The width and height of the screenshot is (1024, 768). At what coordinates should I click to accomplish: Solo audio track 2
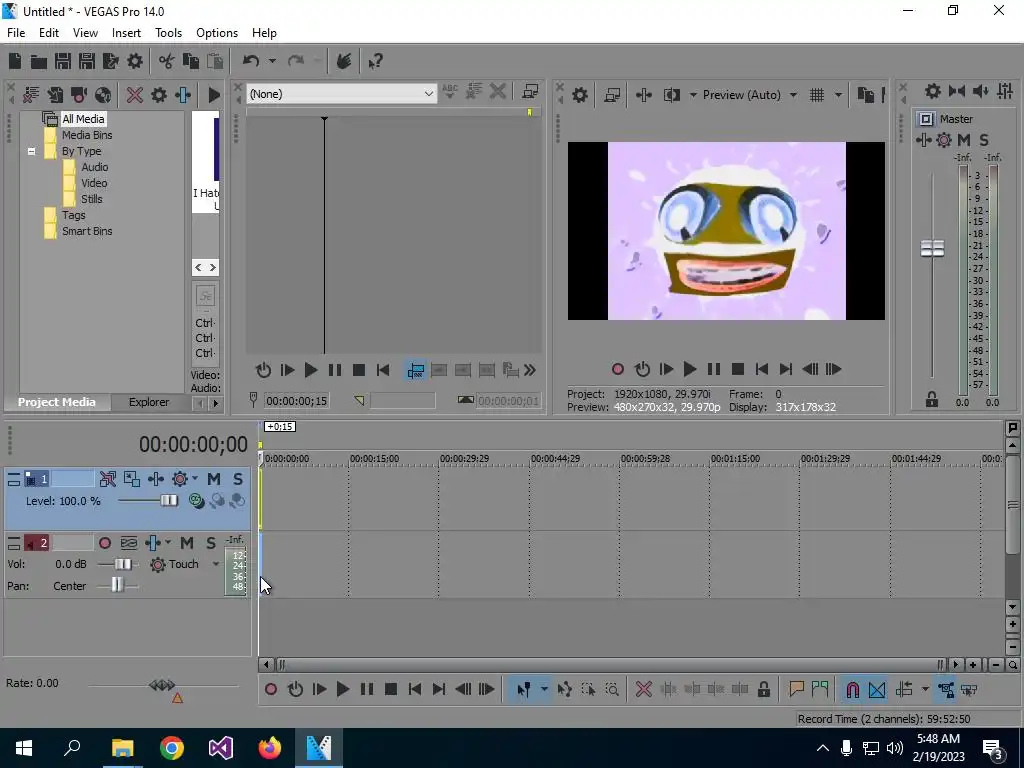pyautogui.click(x=210, y=543)
